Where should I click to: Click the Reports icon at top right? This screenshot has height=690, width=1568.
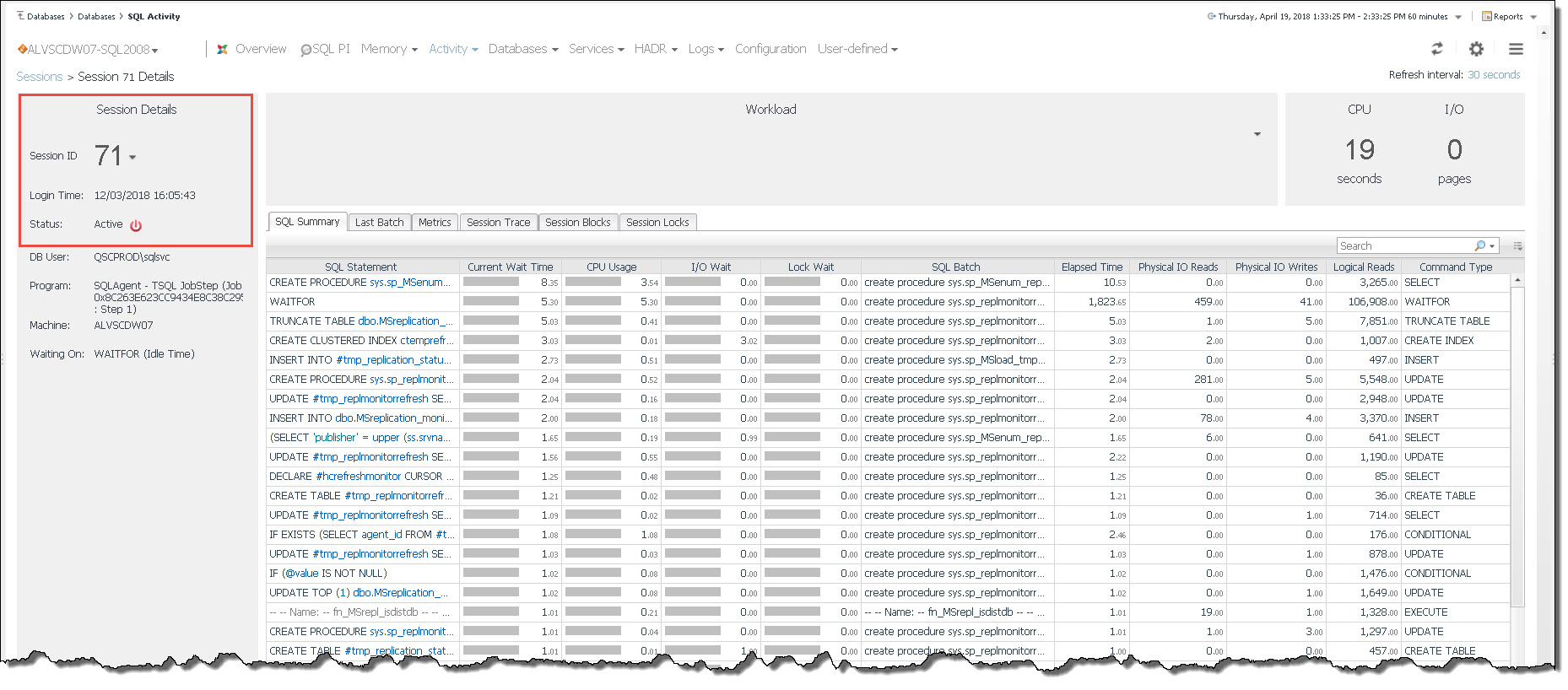pyautogui.click(x=1487, y=16)
